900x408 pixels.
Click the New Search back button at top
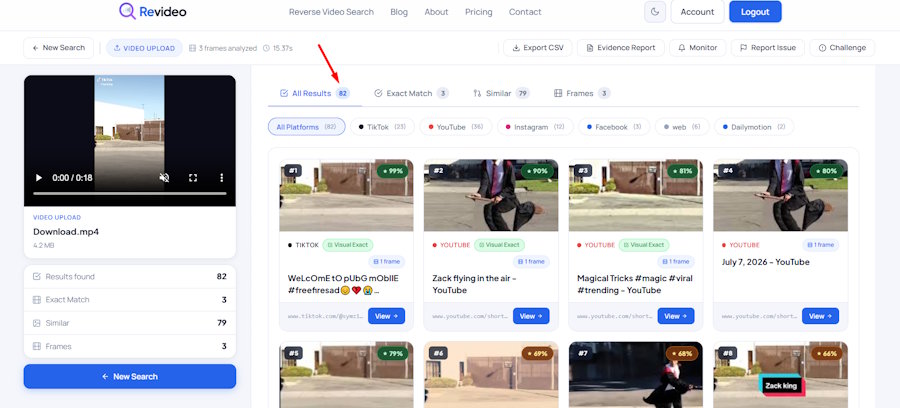click(59, 48)
